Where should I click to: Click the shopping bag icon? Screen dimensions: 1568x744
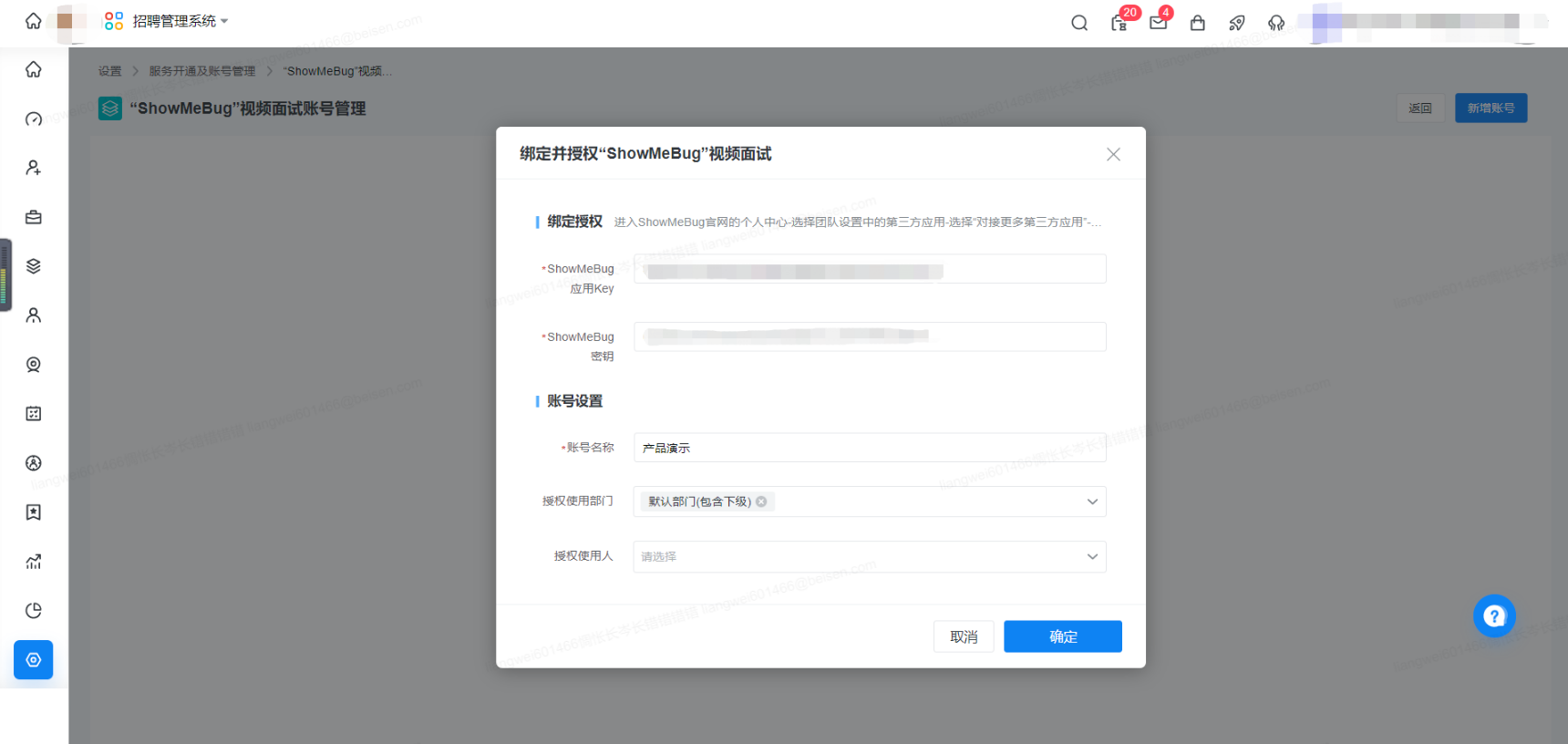1198,23
